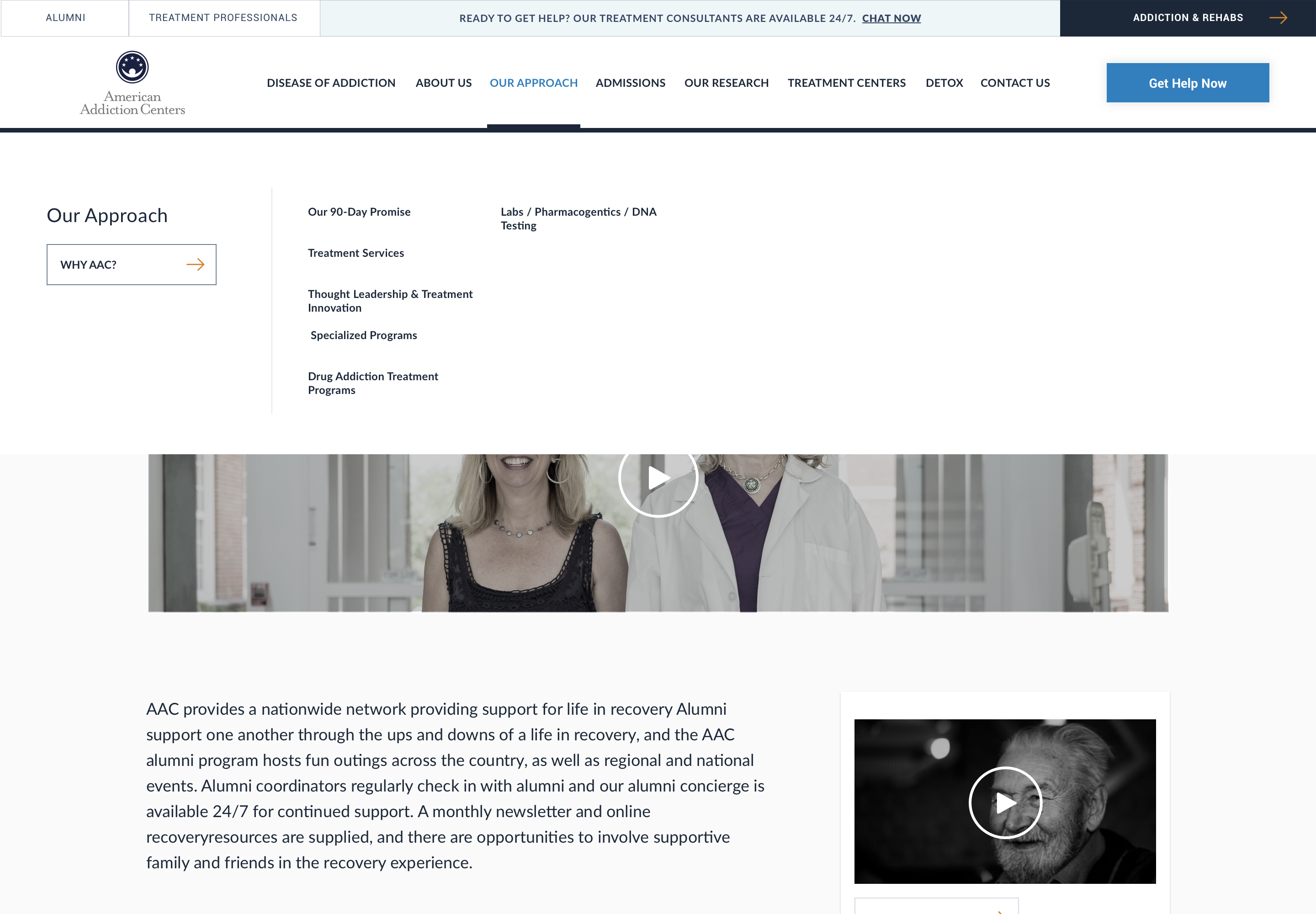Click the American Addiction Centers logo
The height and width of the screenshot is (914, 1316).
pos(133,83)
